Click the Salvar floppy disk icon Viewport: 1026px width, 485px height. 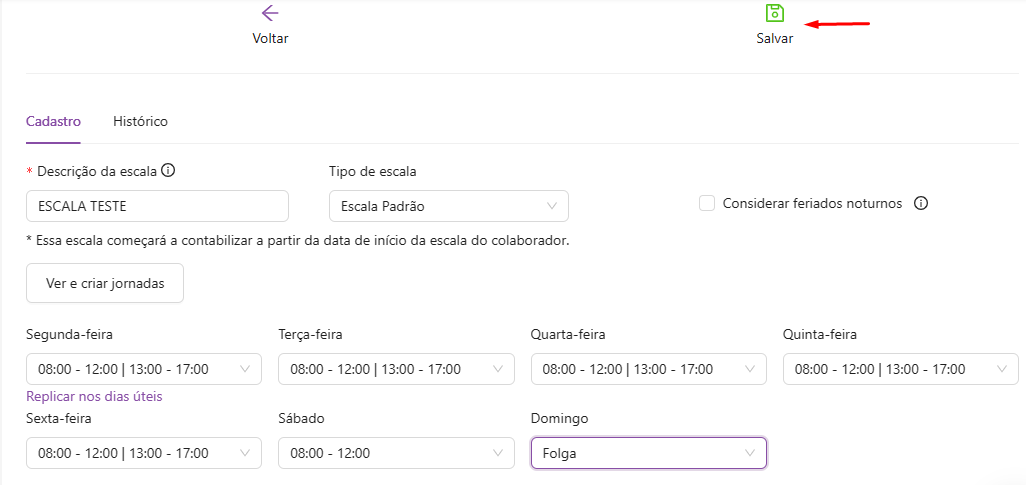pos(774,13)
